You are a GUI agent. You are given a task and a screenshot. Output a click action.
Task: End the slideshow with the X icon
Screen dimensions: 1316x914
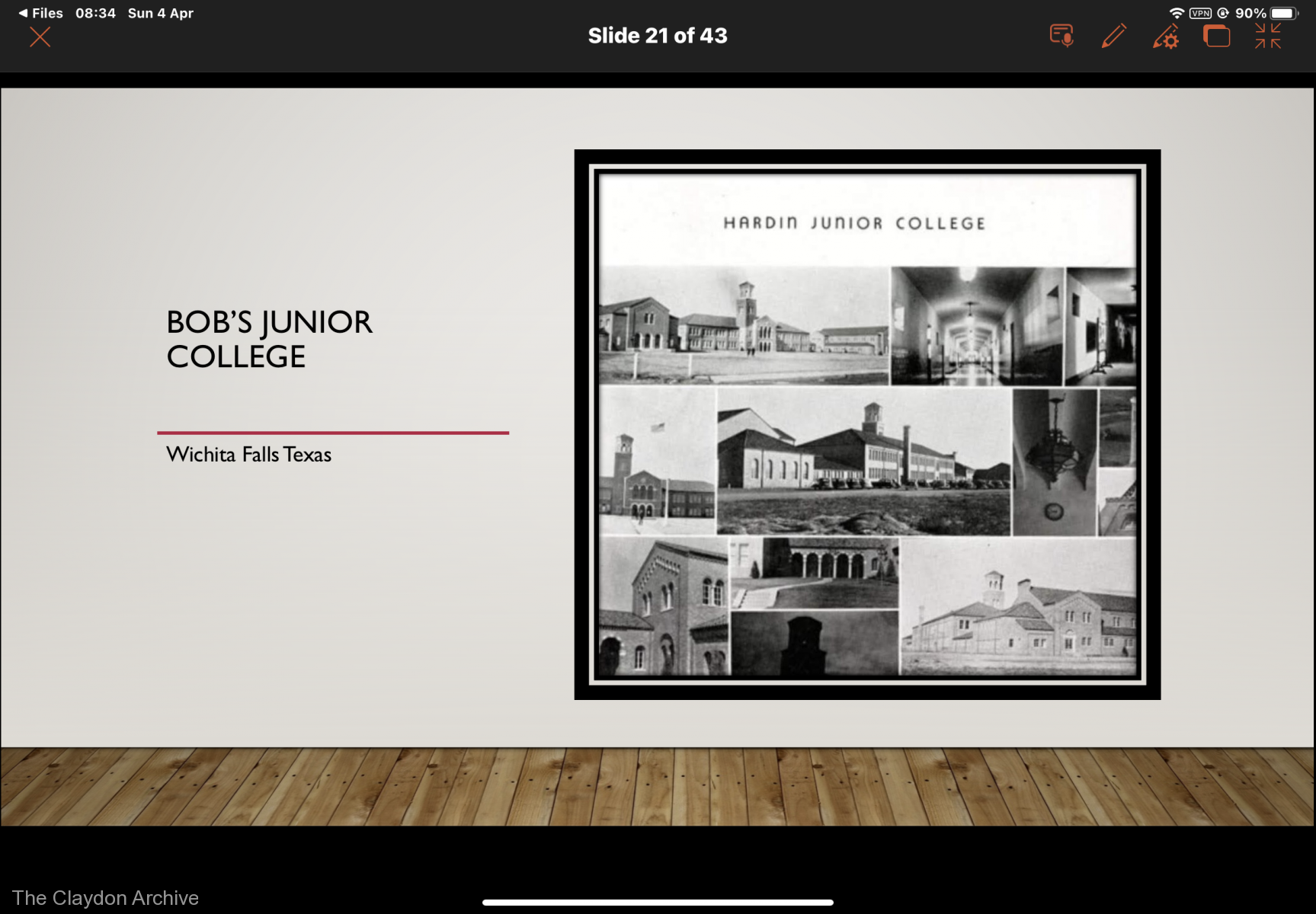(x=40, y=37)
